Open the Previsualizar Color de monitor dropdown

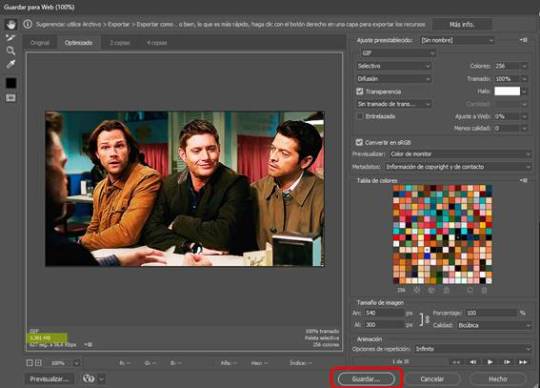(x=460, y=154)
